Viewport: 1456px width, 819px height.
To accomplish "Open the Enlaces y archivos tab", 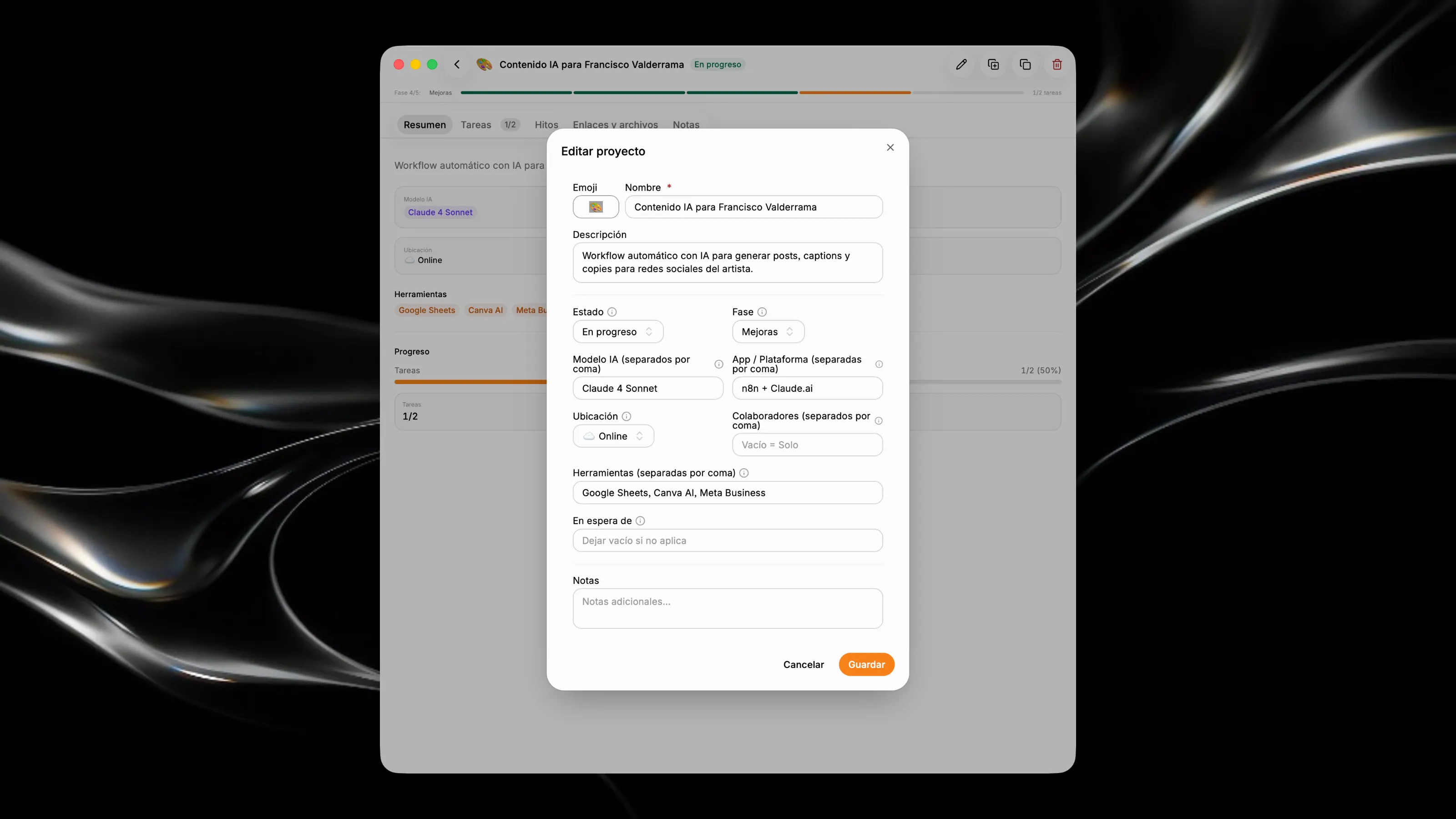I will click(x=615, y=125).
